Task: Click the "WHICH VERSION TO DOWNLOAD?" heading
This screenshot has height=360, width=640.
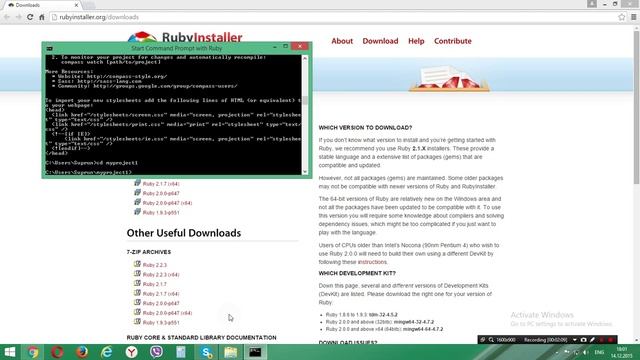Action: 365,128
